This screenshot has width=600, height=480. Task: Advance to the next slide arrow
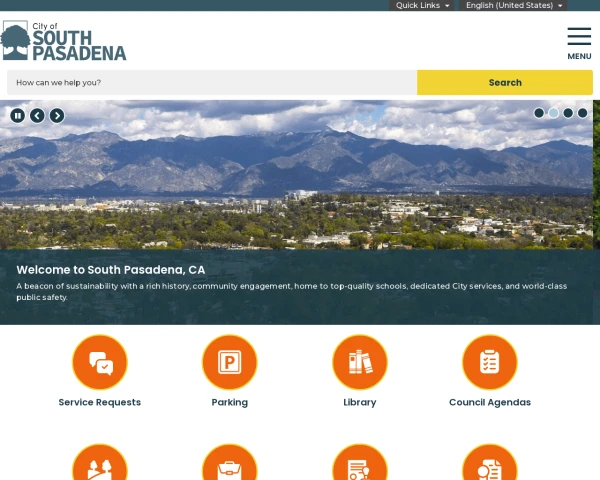click(x=57, y=116)
